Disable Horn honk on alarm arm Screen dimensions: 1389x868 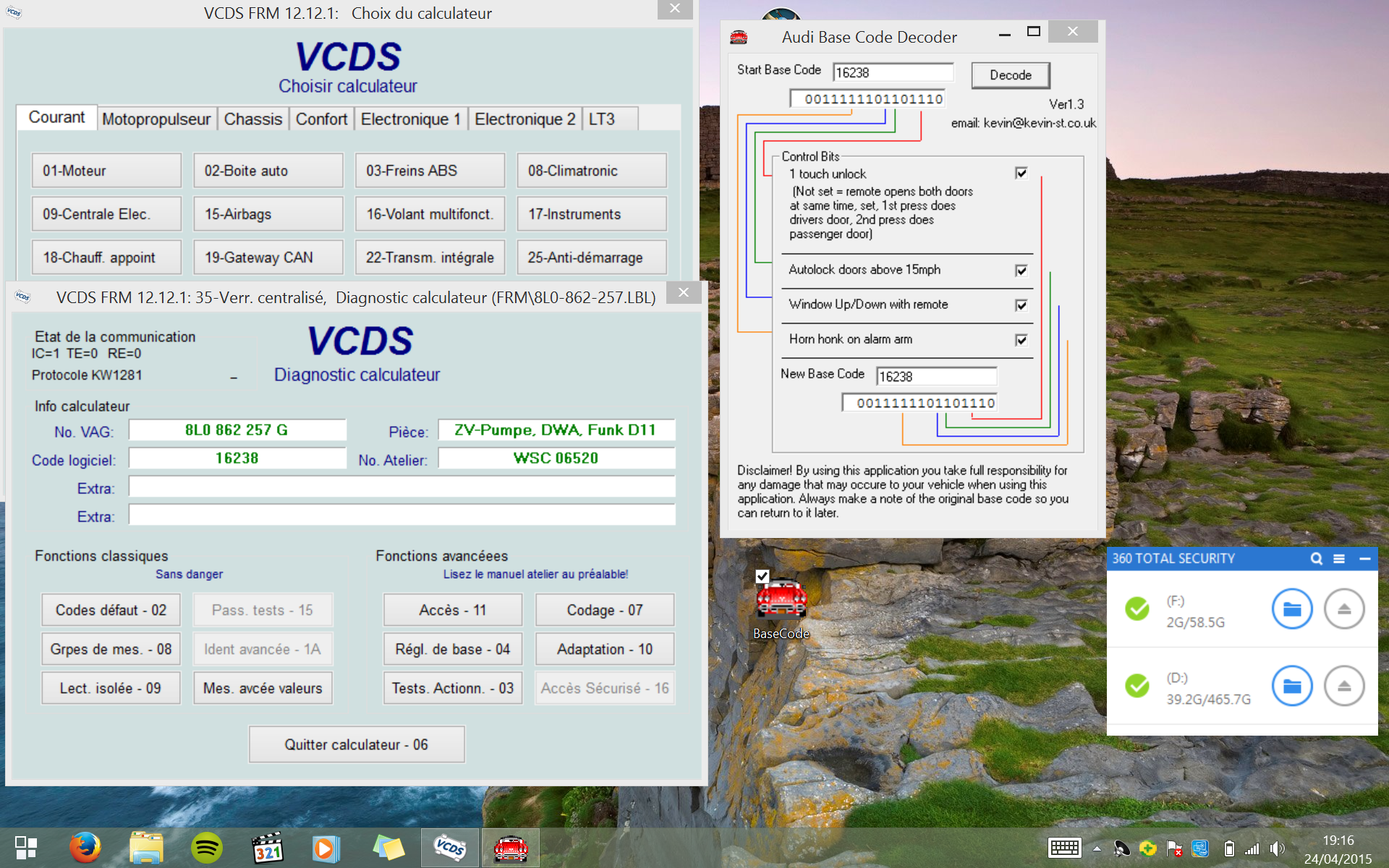coord(1021,340)
